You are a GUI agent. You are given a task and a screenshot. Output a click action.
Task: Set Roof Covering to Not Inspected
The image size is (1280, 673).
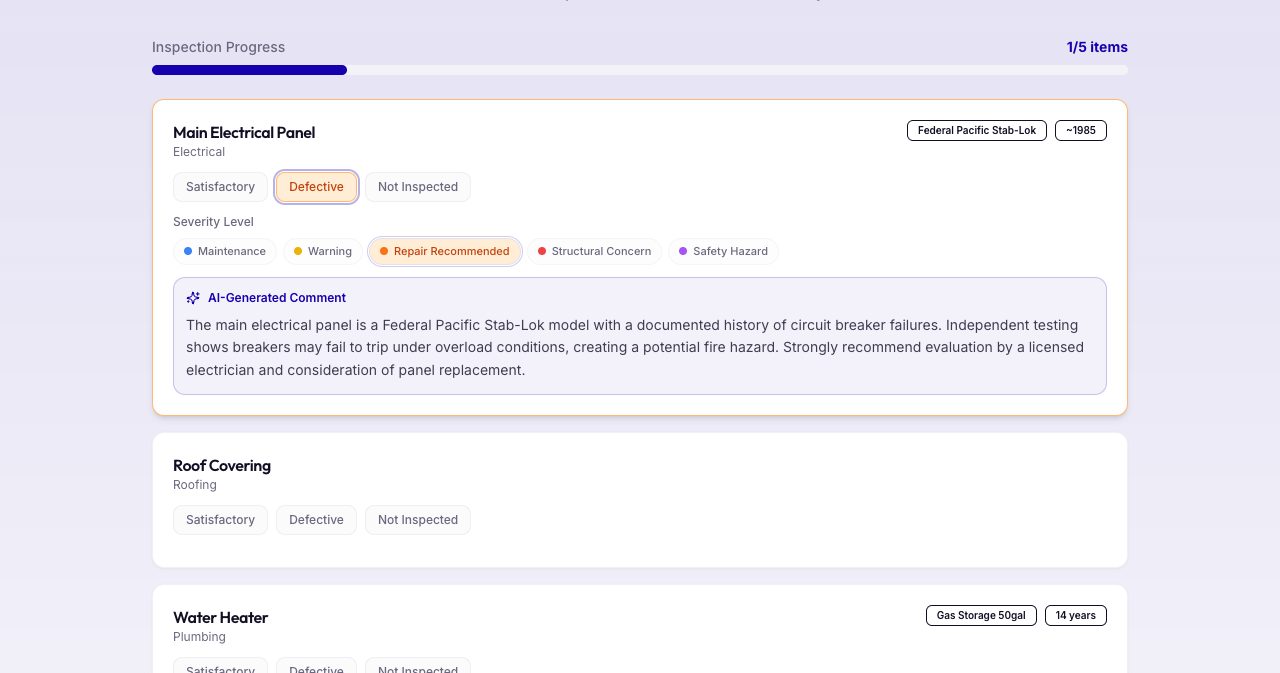click(418, 520)
